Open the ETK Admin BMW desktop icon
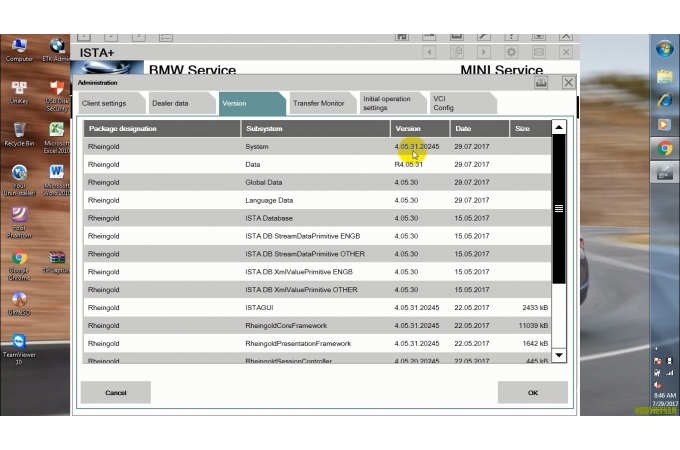 click(56, 50)
